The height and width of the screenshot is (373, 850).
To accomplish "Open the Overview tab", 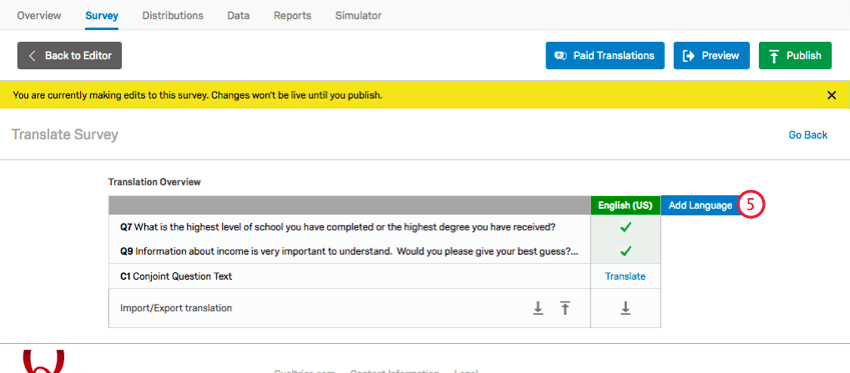I will pyautogui.click(x=39, y=16).
